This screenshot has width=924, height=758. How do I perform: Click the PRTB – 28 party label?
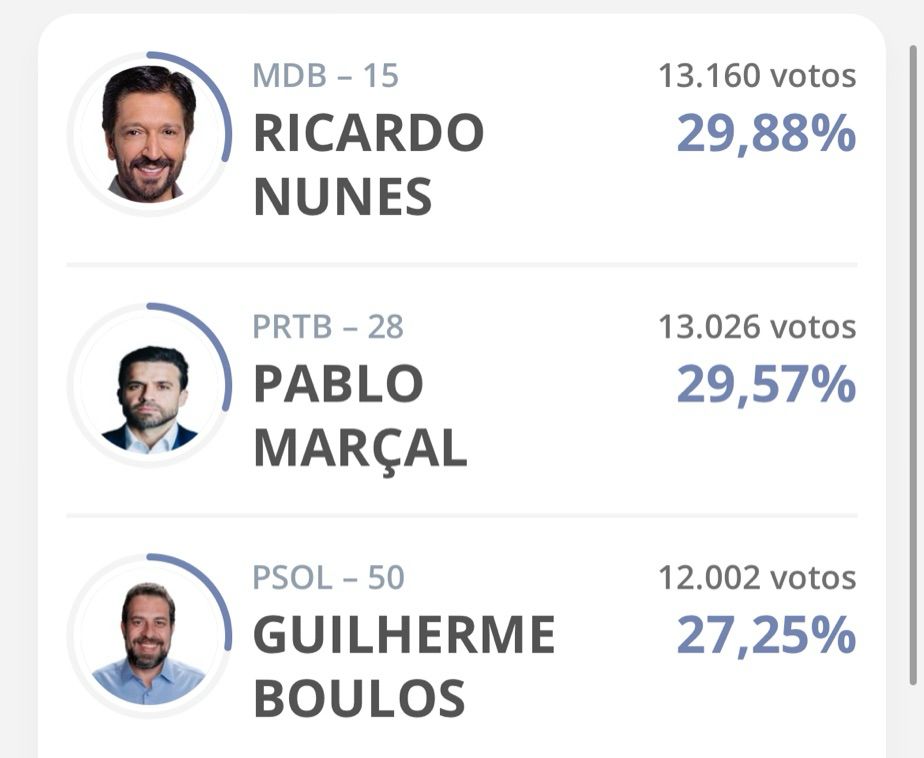[x=328, y=327]
